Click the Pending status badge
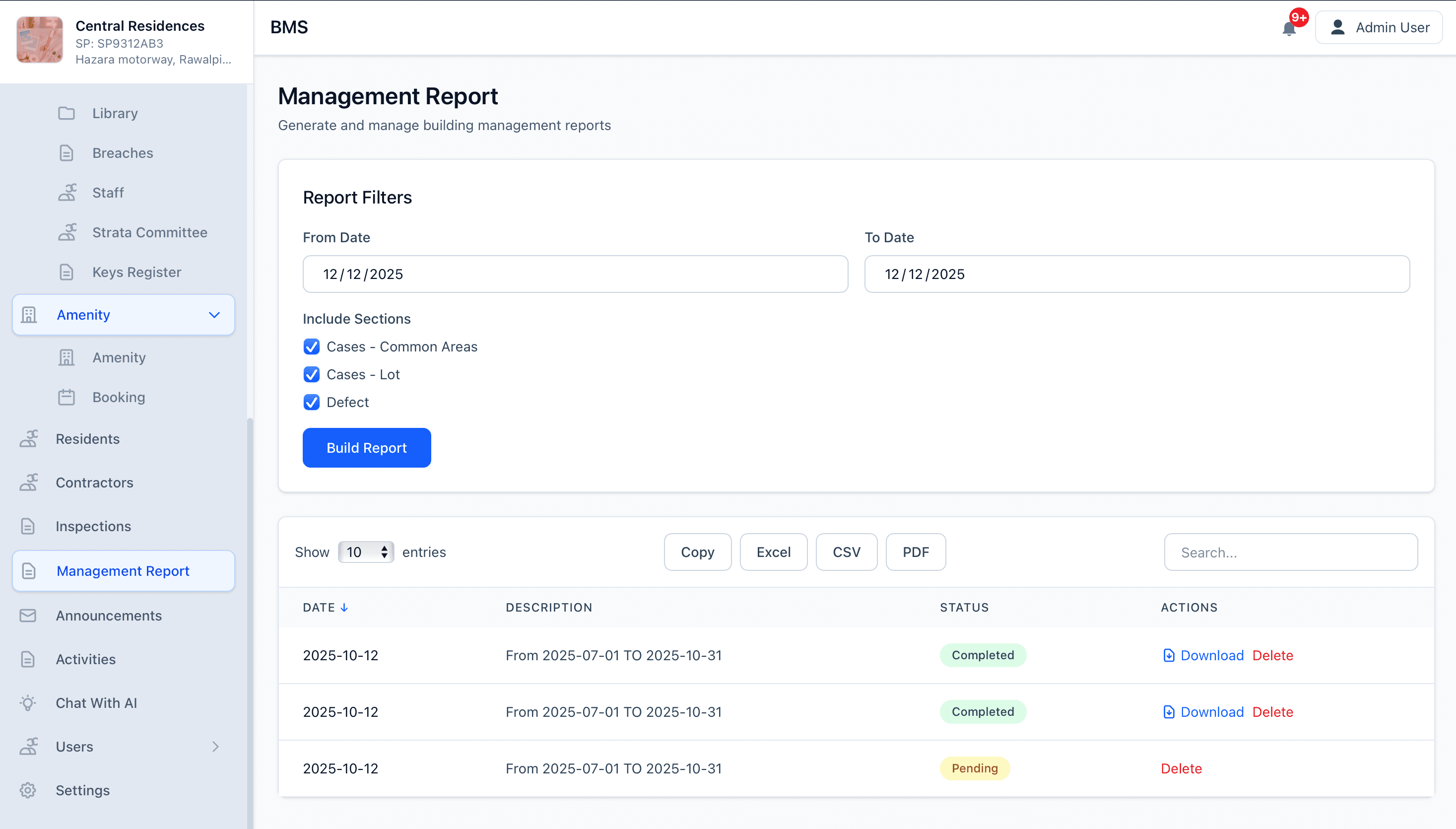This screenshot has height=829, width=1456. tap(975, 768)
